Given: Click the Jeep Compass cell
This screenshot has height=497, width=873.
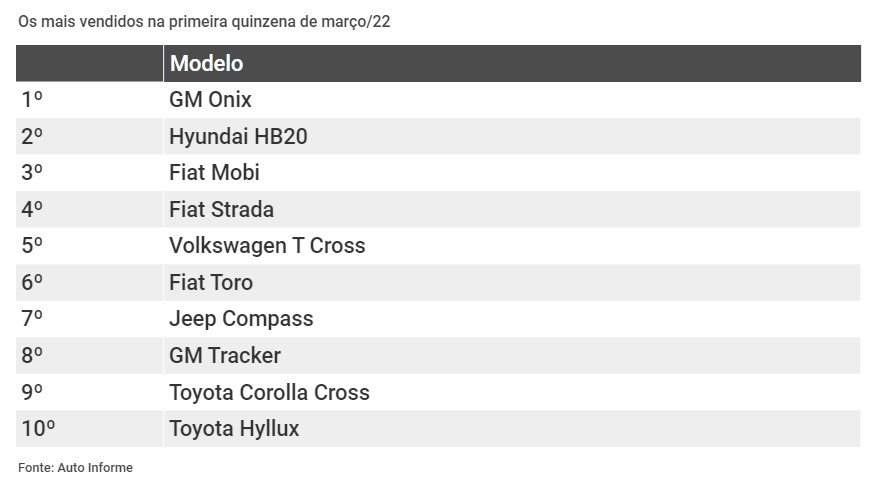Looking at the screenshot, I should [x=512, y=319].
